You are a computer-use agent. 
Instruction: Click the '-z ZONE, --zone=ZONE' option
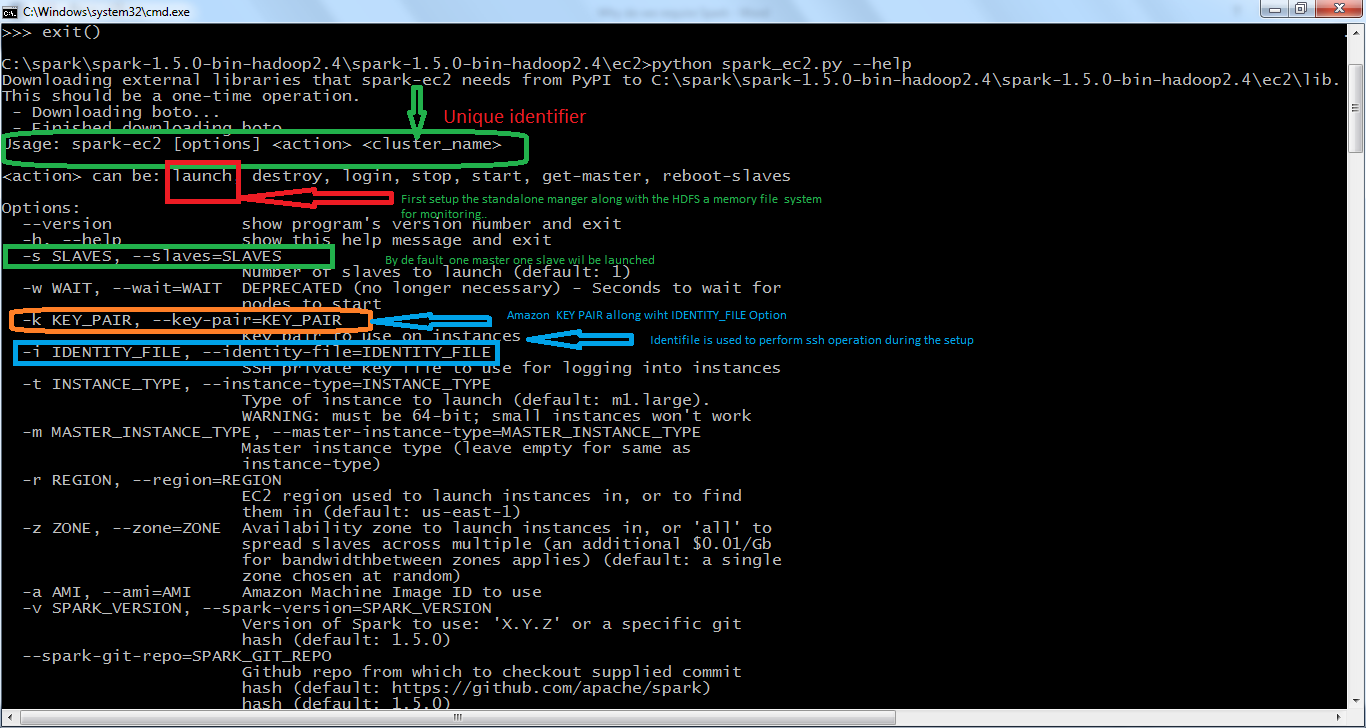tap(121, 528)
